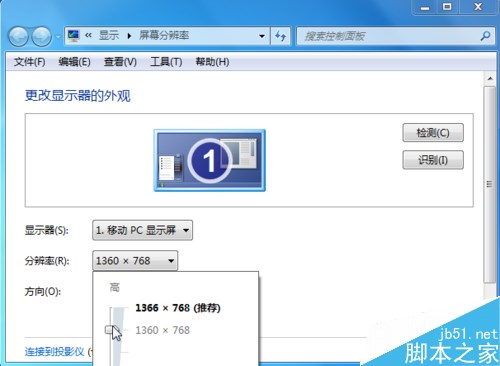Click the magnifier search icon
The image size is (500, 366).
coord(485,36)
